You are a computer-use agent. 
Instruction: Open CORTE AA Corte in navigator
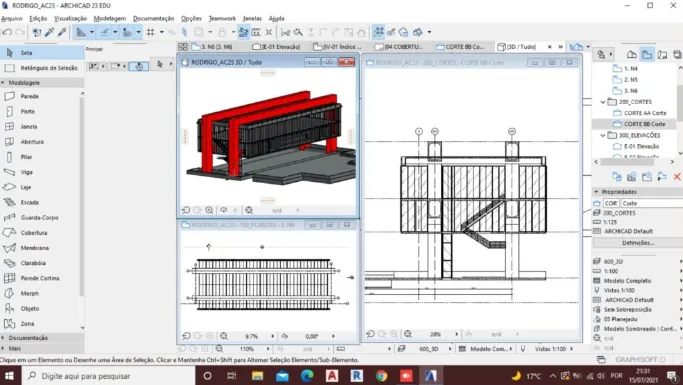point(645,113)
